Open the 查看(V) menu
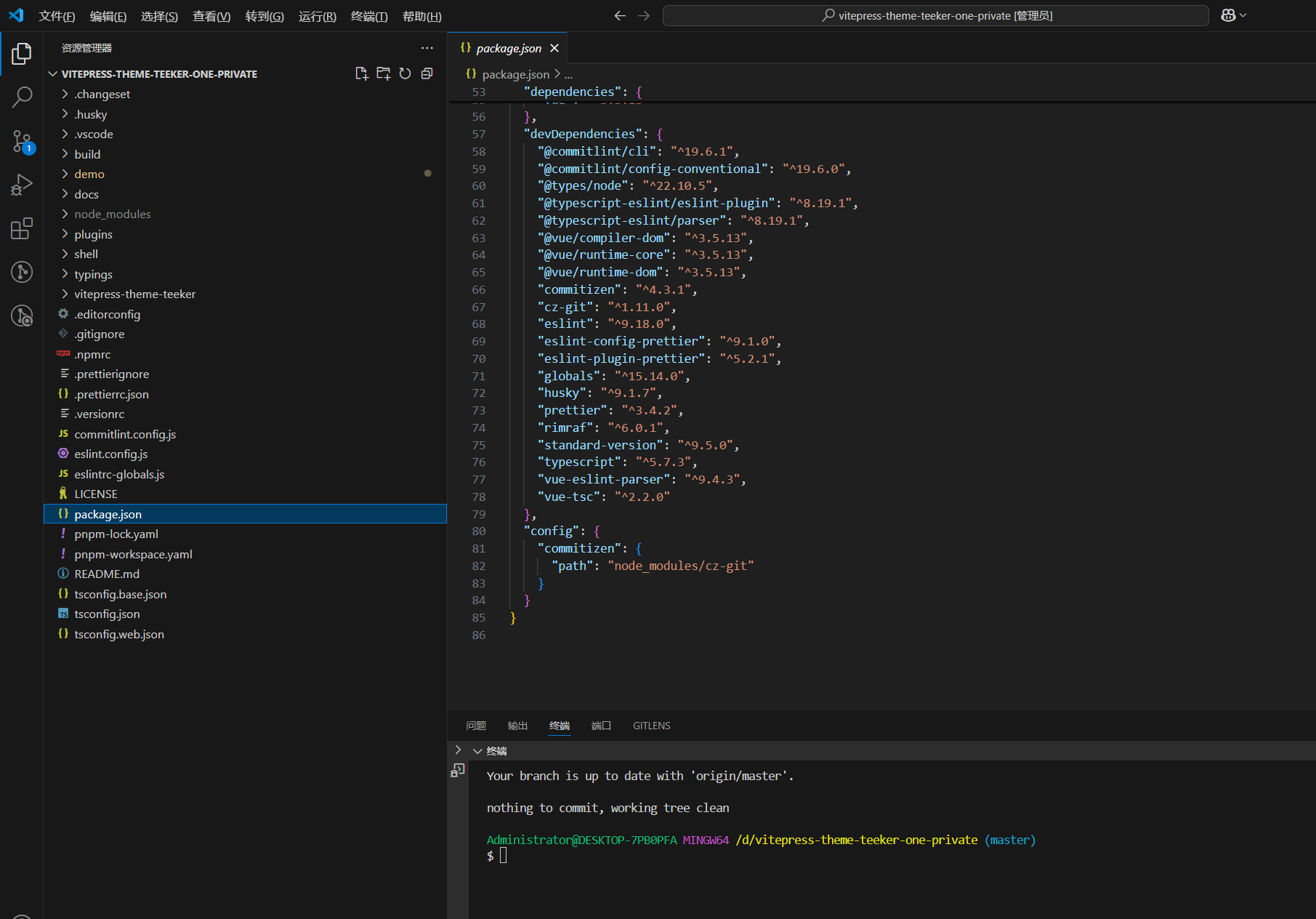This screenshot has width=1316, height=919. [211, 16]
